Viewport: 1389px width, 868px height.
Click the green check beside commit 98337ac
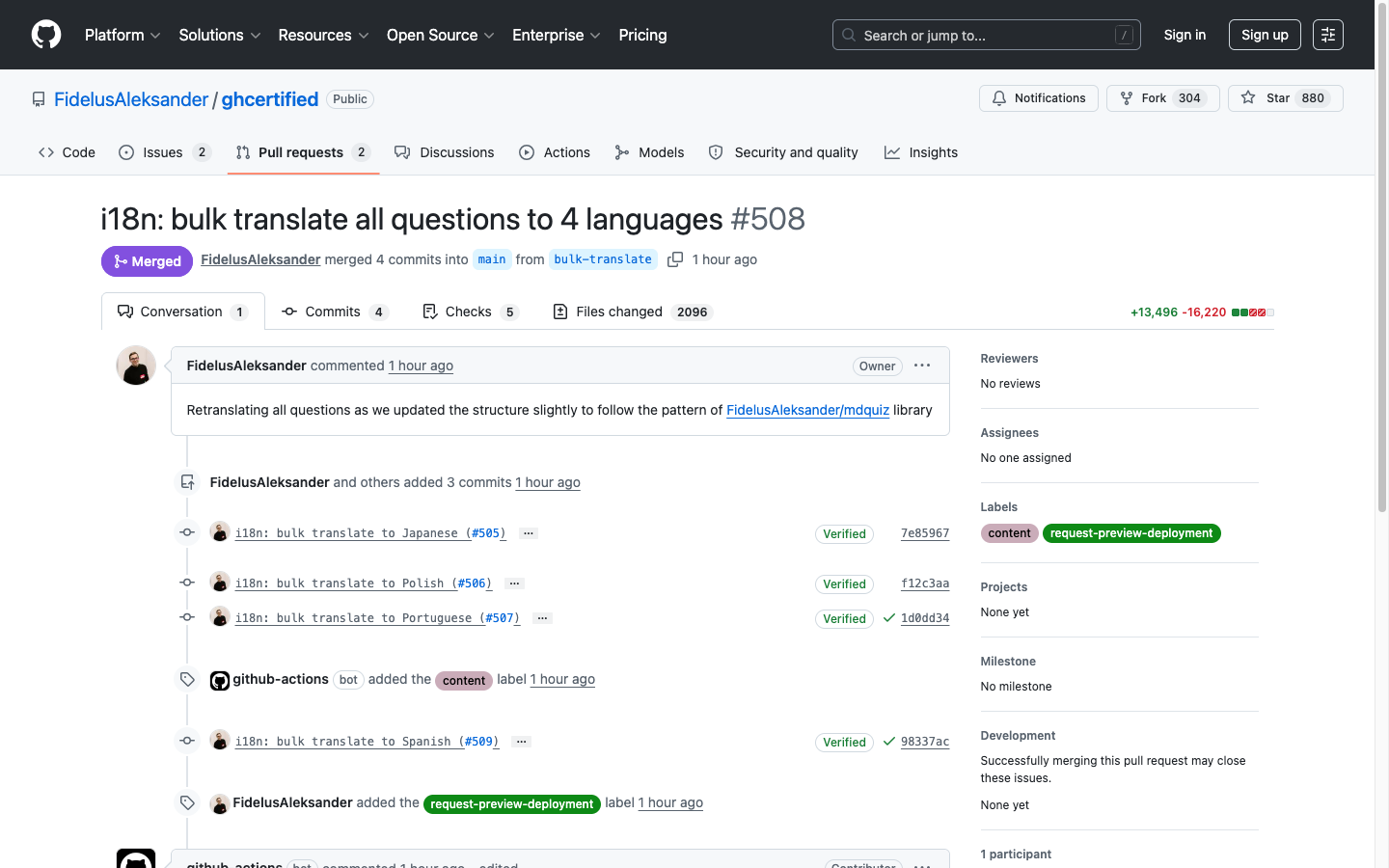(x=888, y=742)
